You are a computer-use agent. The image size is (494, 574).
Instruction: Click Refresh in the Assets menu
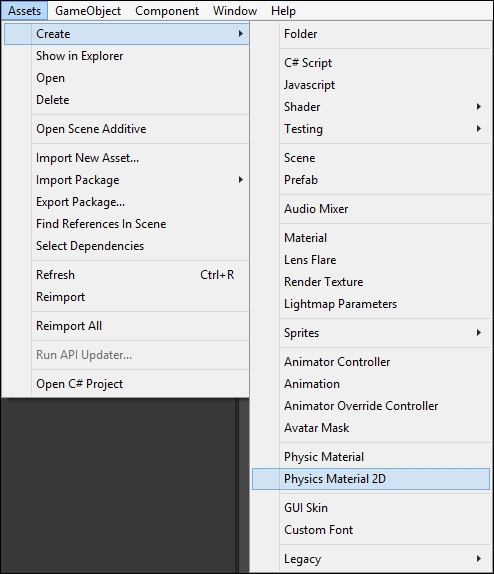[x=127, y=275]
